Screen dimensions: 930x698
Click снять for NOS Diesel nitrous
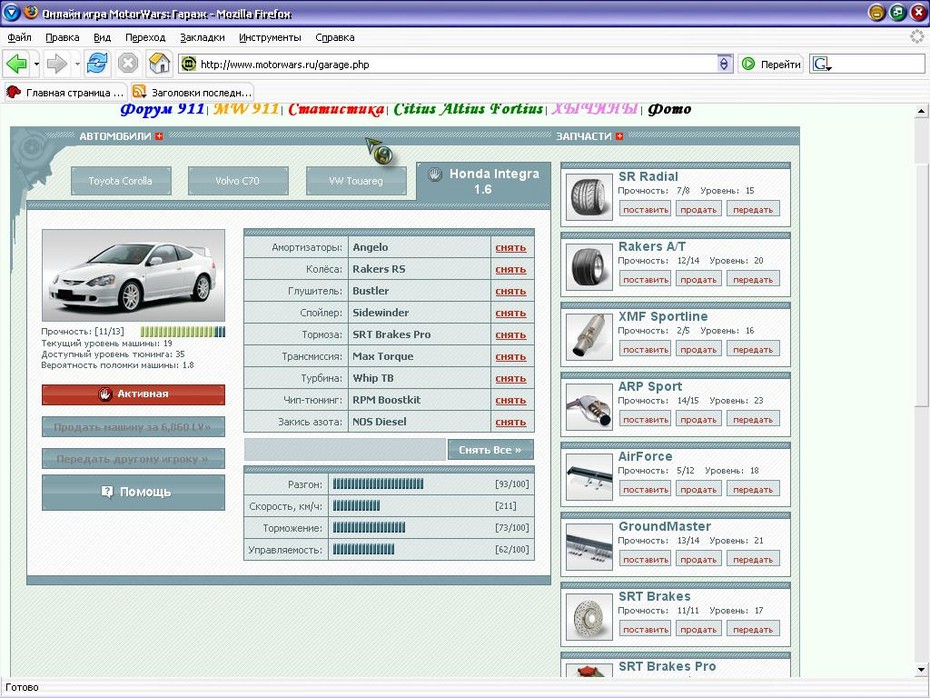pyautogui.click(x=511, y=422)
